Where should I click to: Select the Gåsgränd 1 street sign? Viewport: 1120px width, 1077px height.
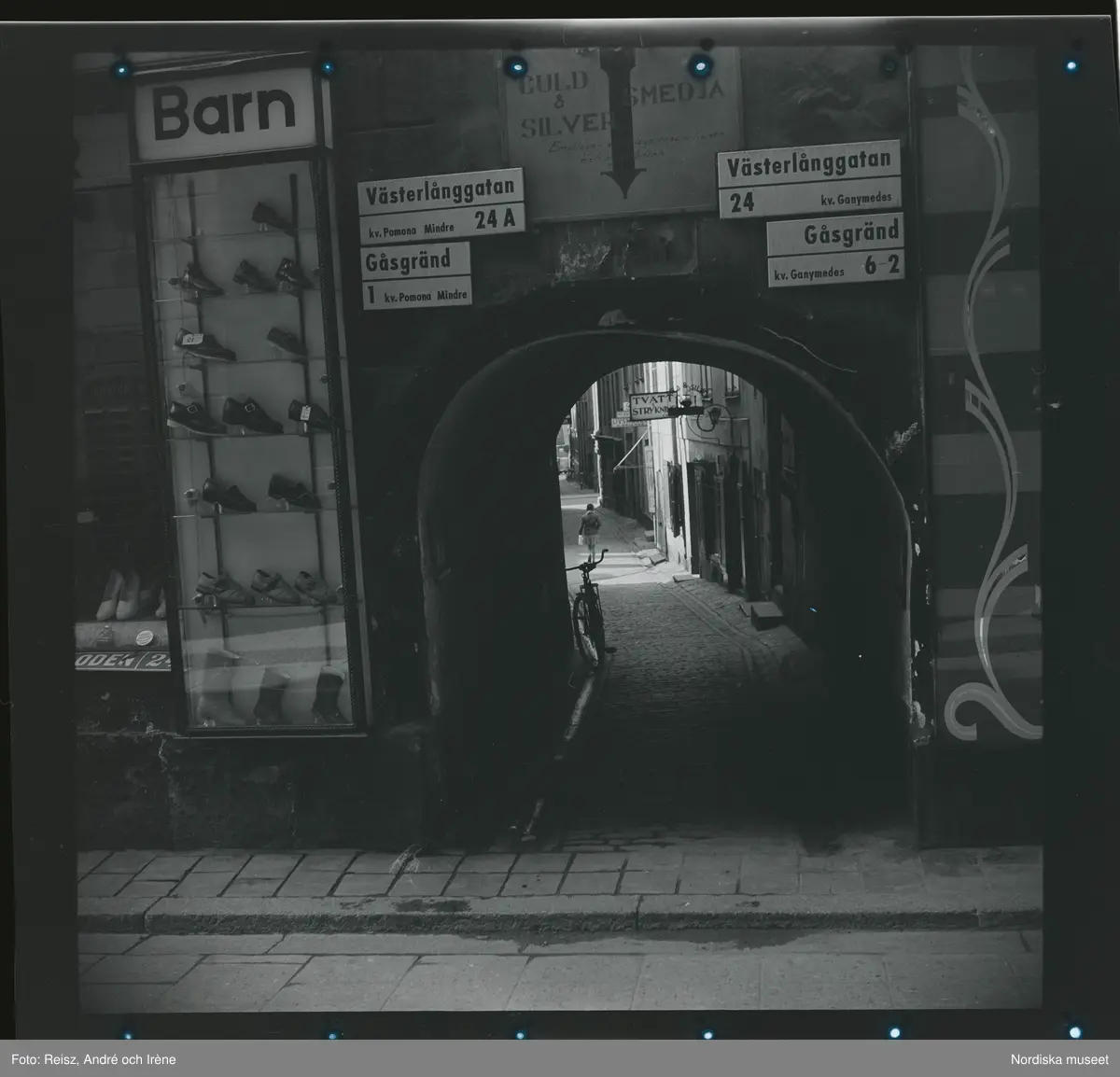click(416, 275)
